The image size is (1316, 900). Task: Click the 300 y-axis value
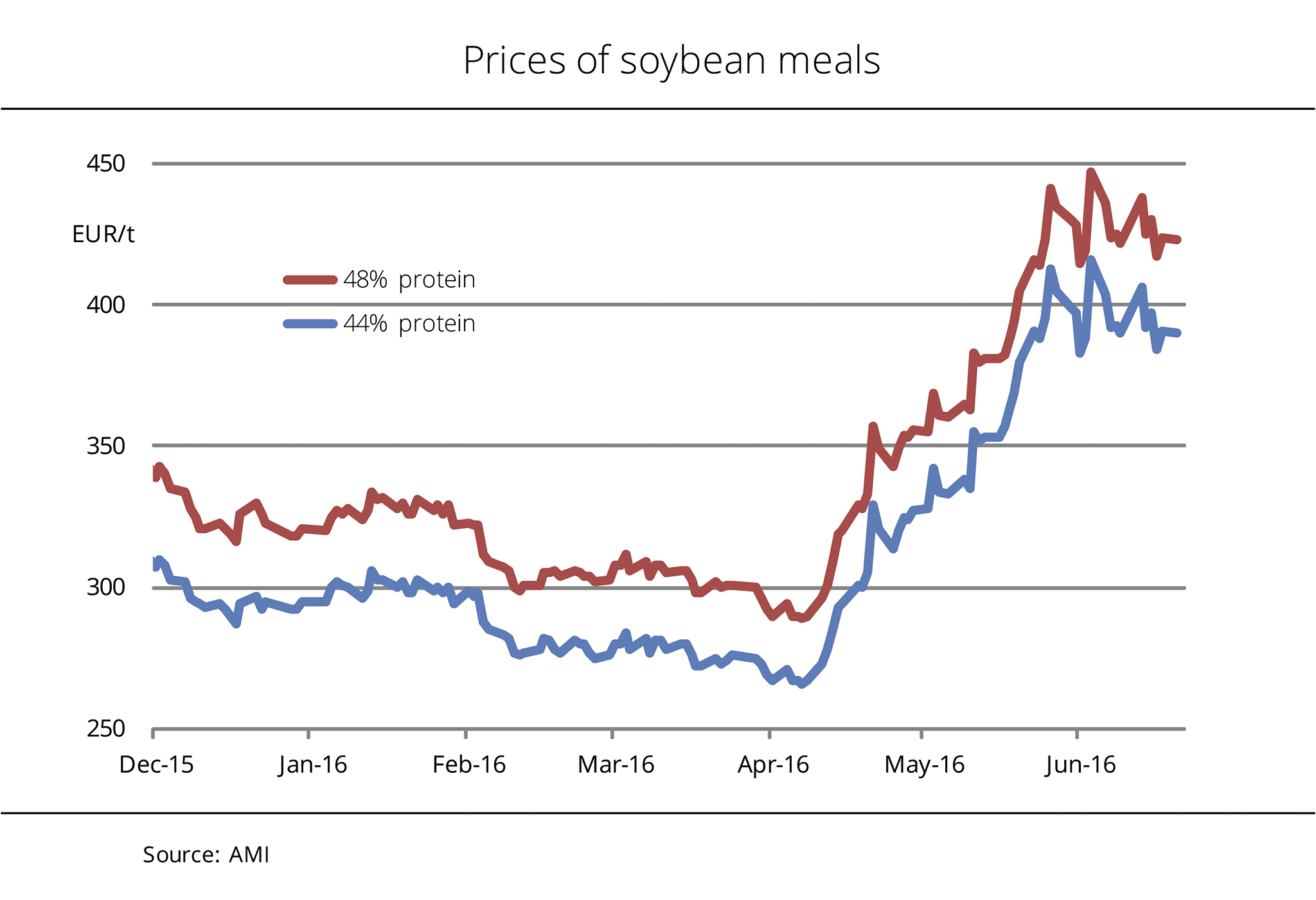(106, 587)
